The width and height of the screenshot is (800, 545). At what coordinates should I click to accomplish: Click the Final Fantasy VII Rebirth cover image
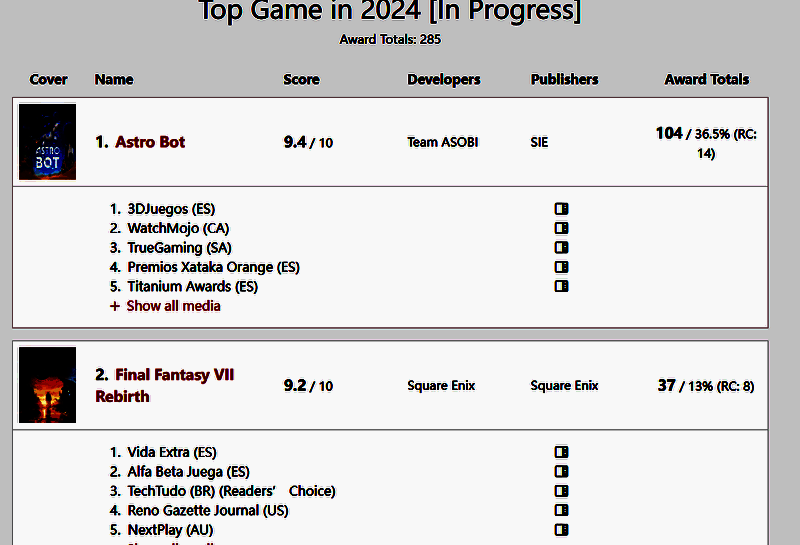click(47, 385)
